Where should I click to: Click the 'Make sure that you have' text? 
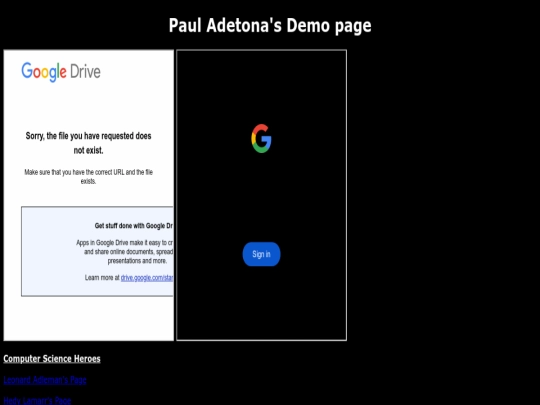coord(89,176)
